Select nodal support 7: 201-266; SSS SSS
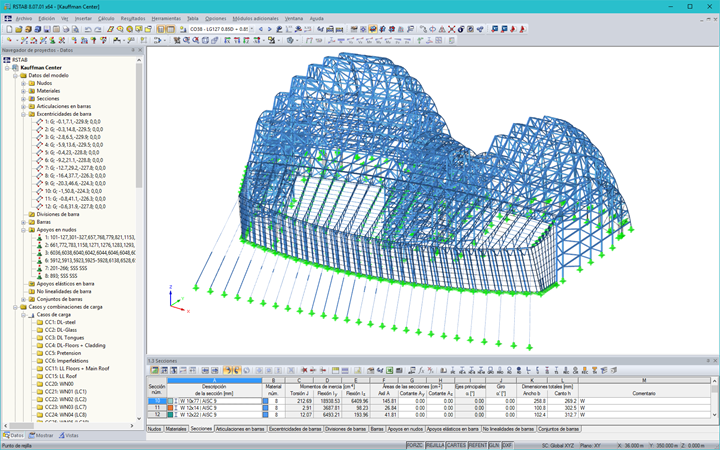Image resolution: width=720 pixels, height=450 pixels. point(66,268)
